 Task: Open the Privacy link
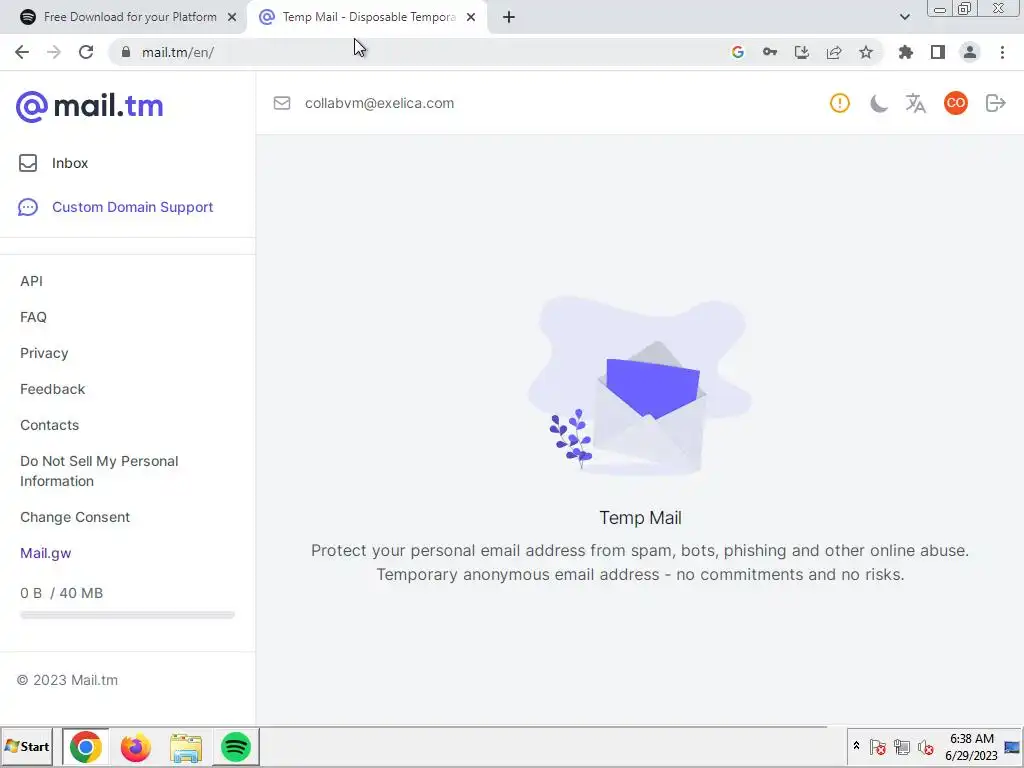point(44,353)
